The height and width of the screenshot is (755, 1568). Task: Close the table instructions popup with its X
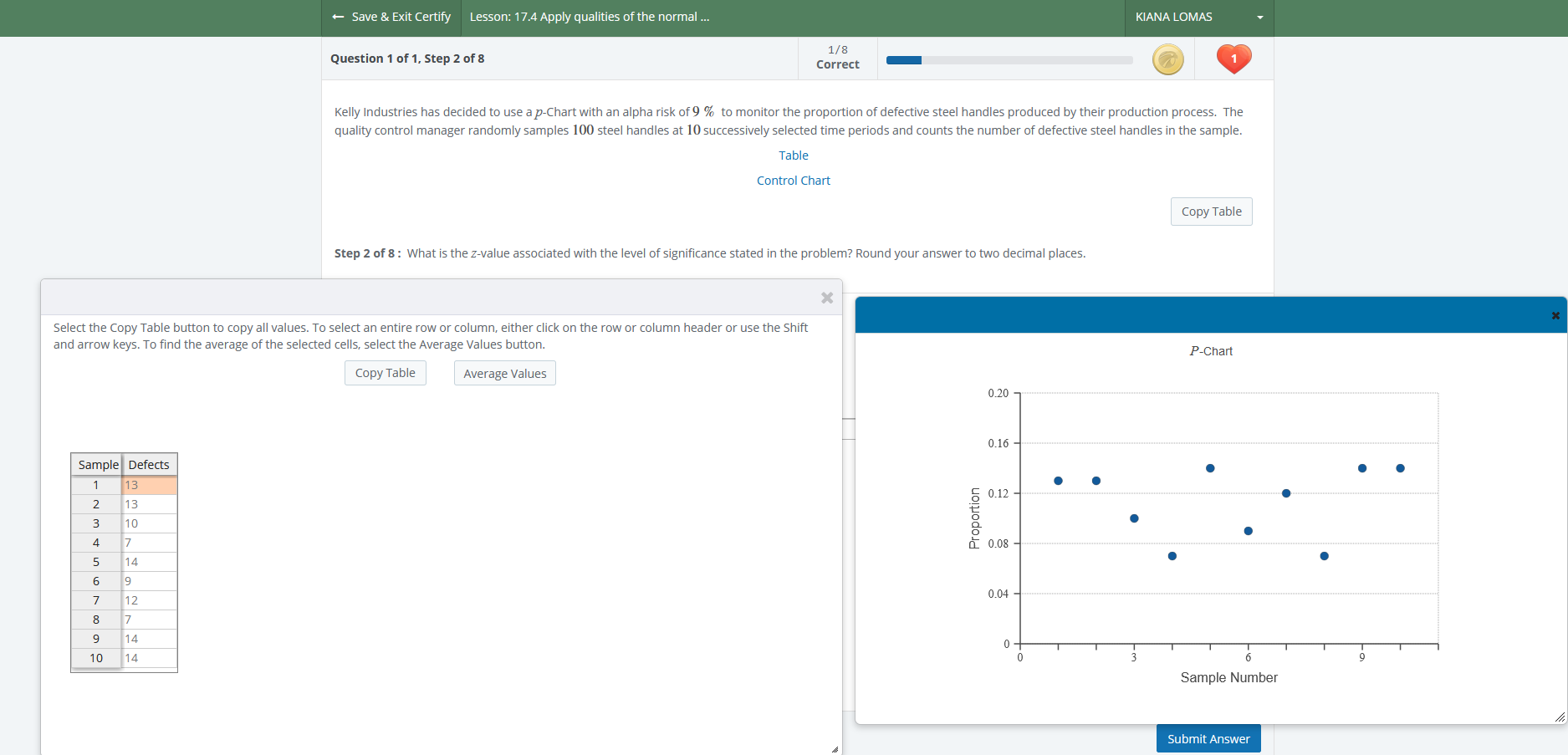(x=826, y=298)
